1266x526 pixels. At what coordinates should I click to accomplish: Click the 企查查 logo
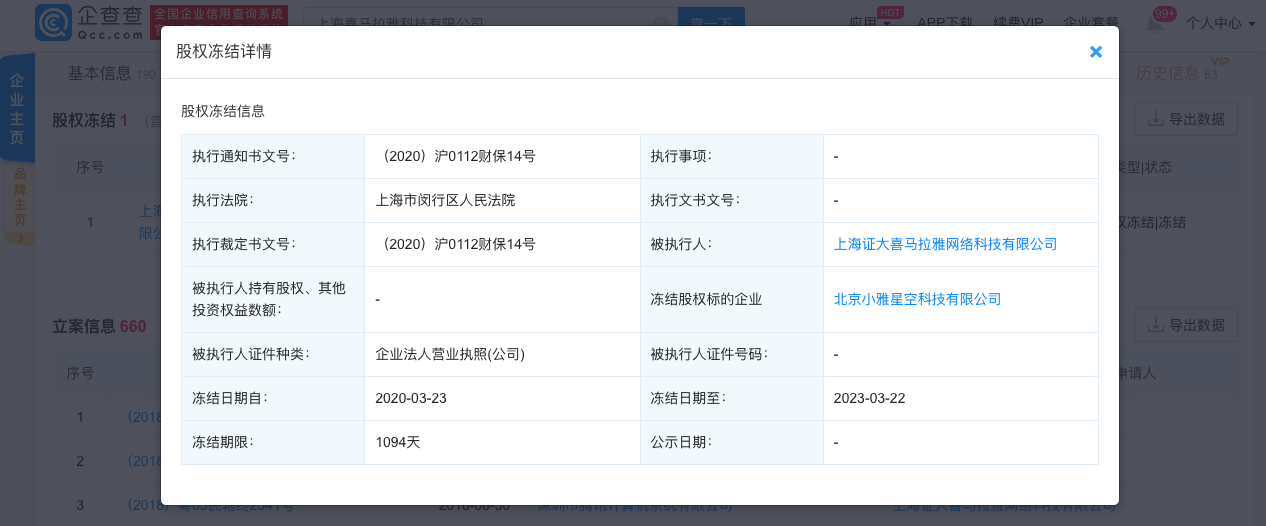(89, 22)
